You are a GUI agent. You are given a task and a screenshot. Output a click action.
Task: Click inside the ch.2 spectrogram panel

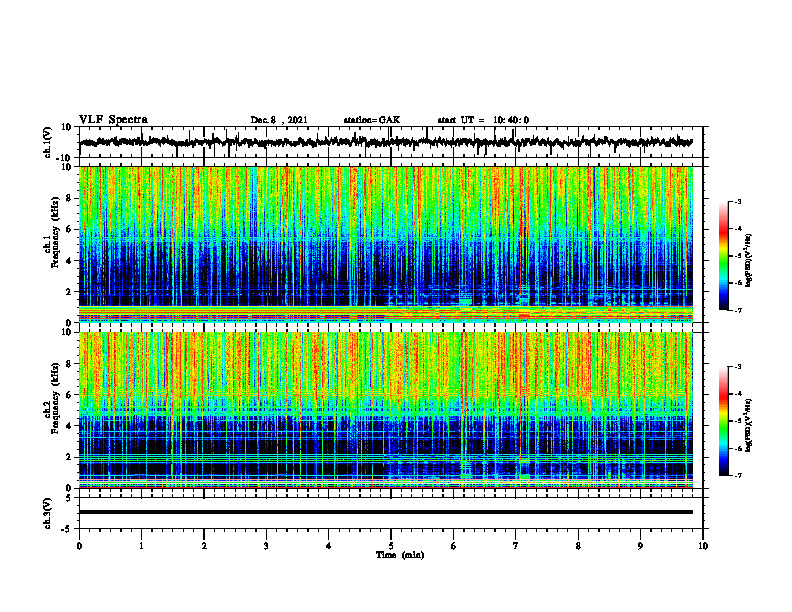385,410
